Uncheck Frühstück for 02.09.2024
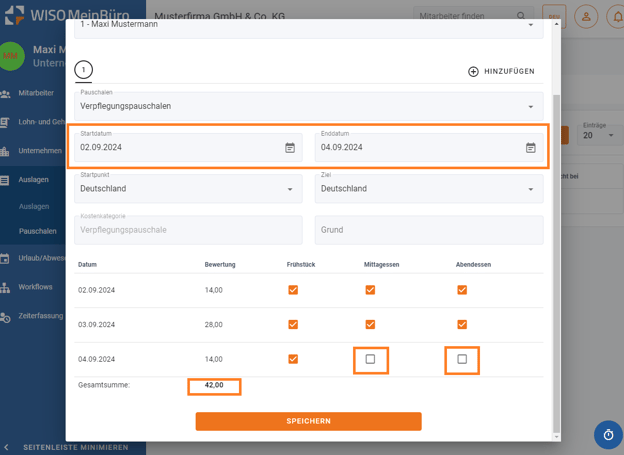The image size is (624, 455). 293,290
